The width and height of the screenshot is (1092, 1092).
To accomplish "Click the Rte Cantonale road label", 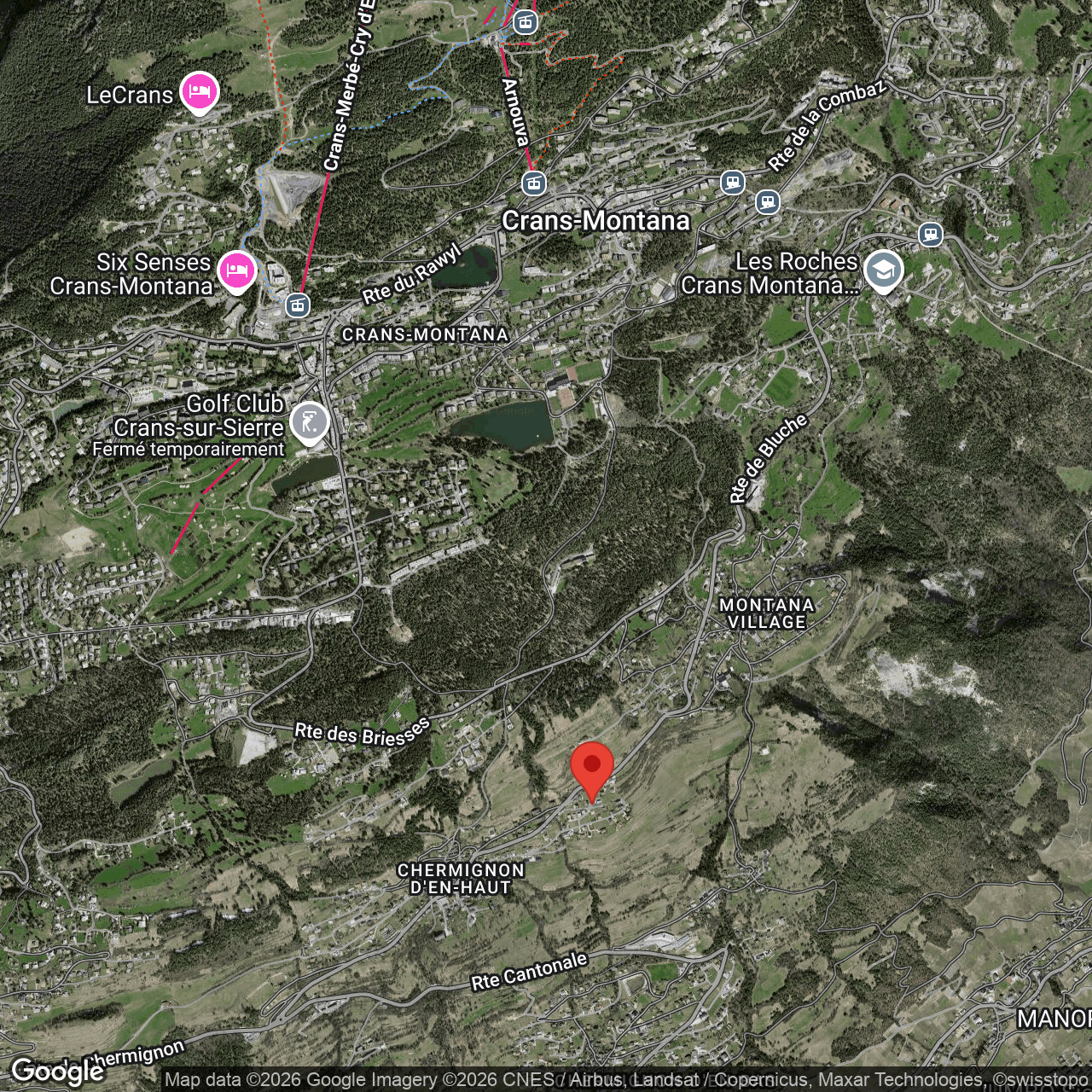I will pyautogui.click(x=529, y=972).
